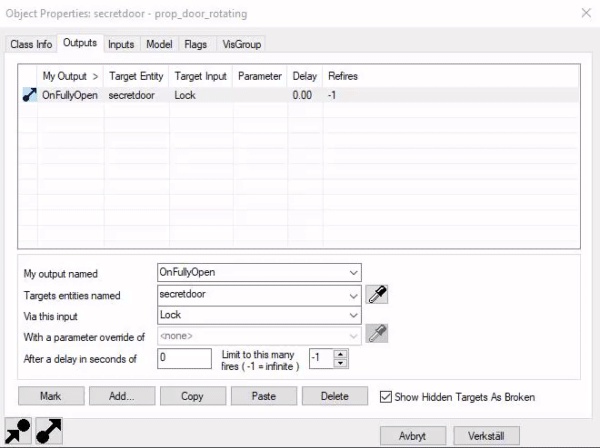Decrease the fire limit with down arrow
This screenshot has width=600, height=448.
[x=340, y=363]
